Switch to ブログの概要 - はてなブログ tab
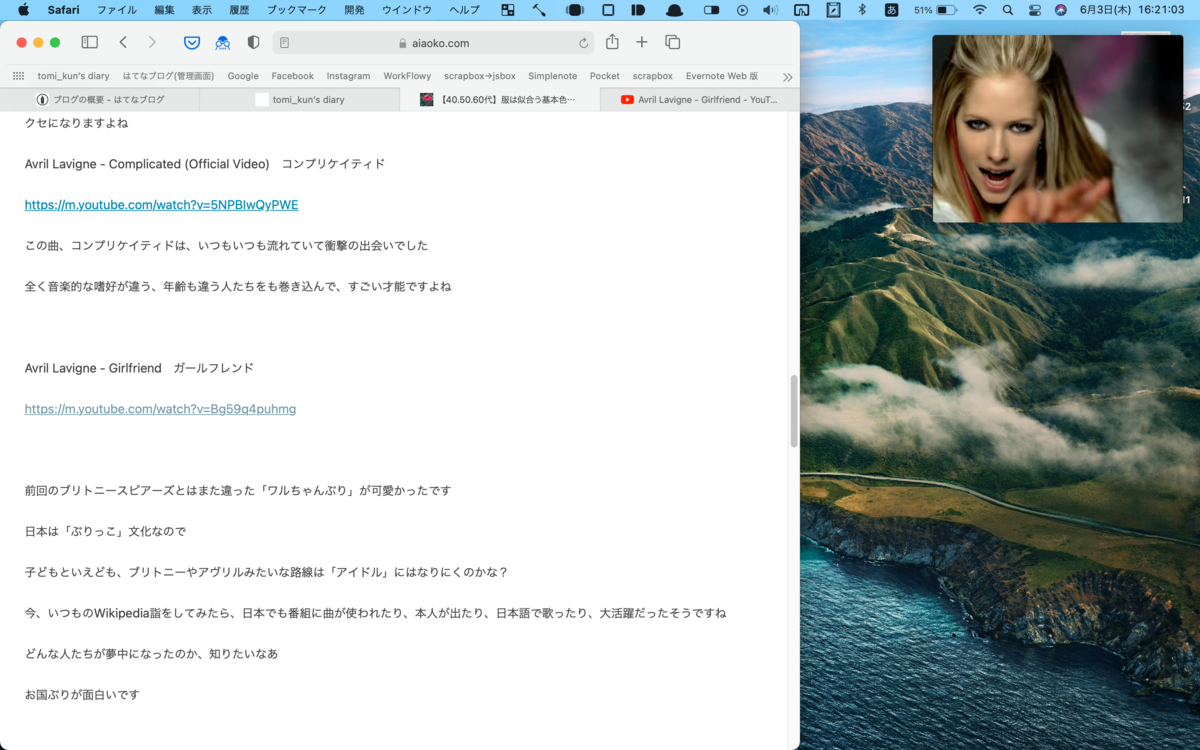 click(x=100, y=99)
